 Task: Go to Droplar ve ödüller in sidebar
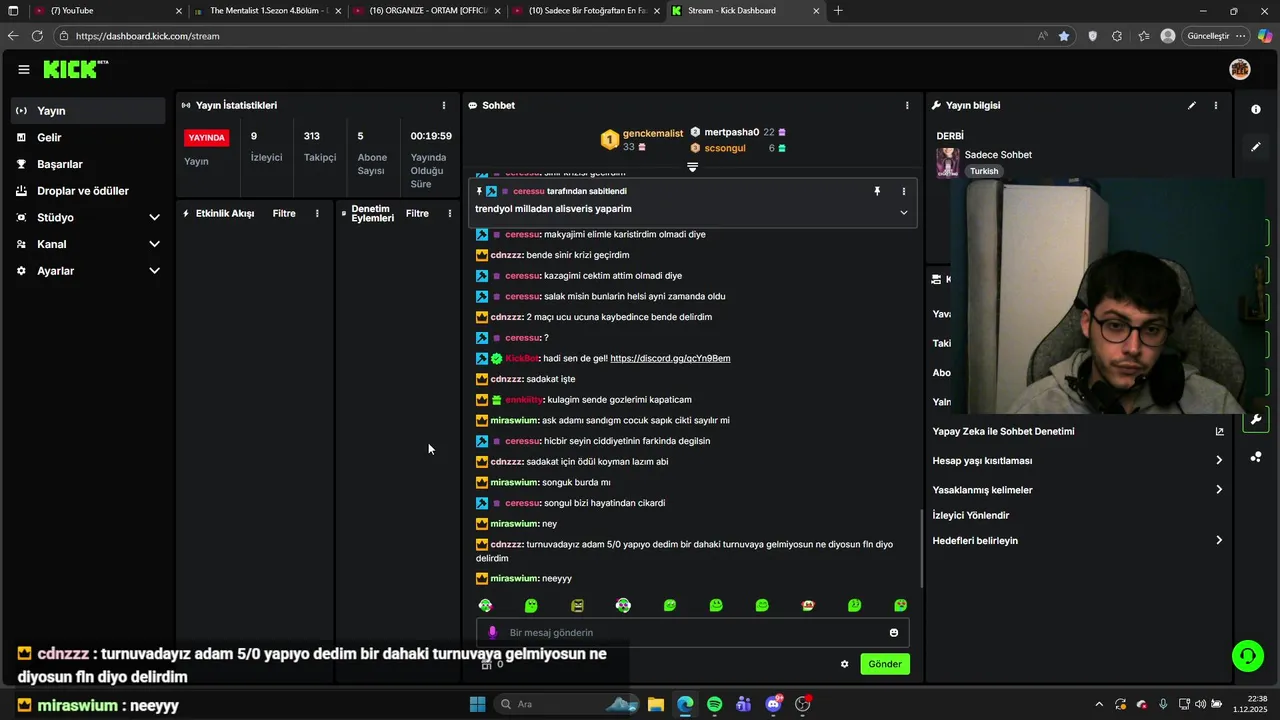click(88, 191)
